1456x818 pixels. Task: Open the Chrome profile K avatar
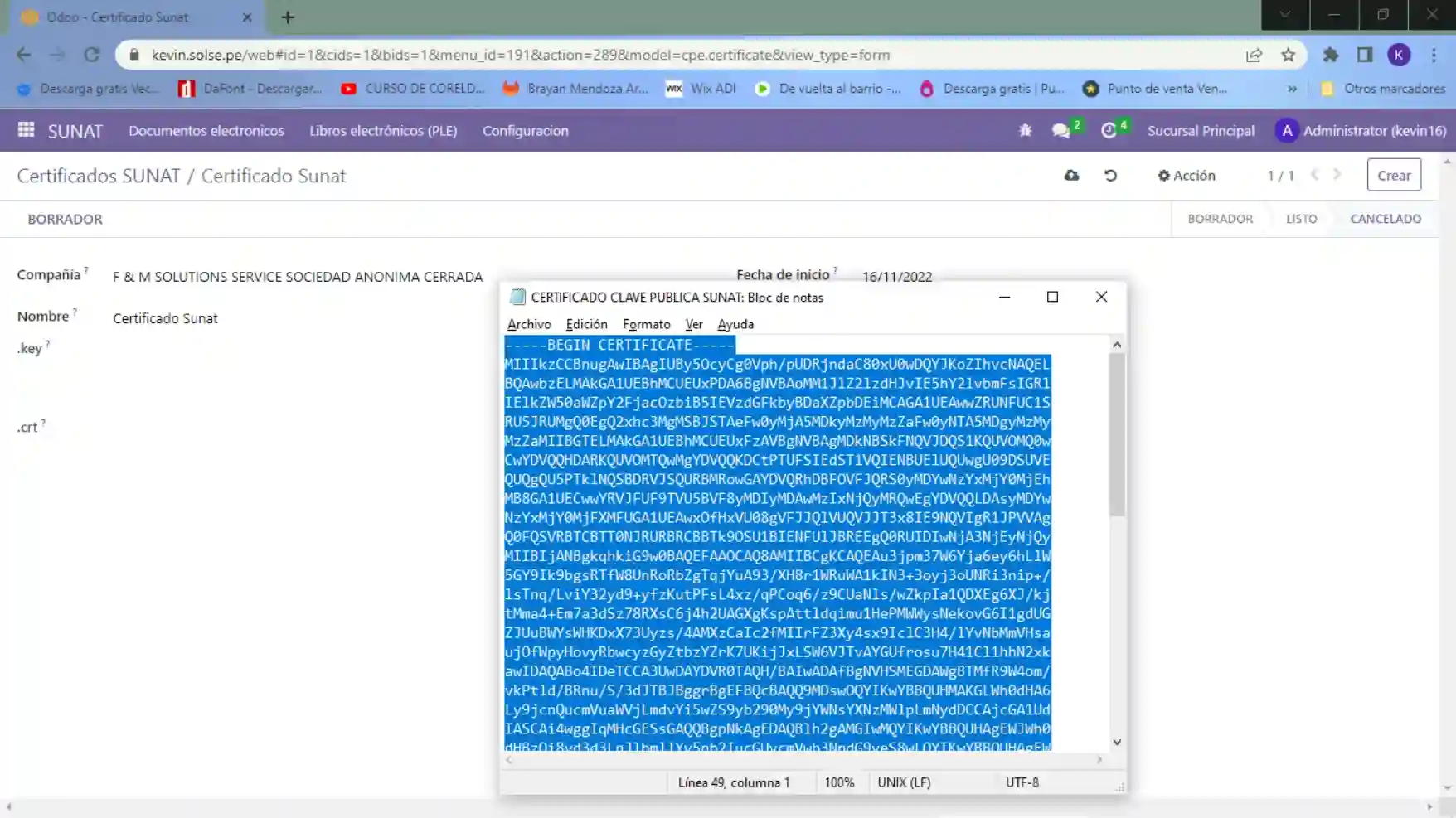coord(1399,55)
